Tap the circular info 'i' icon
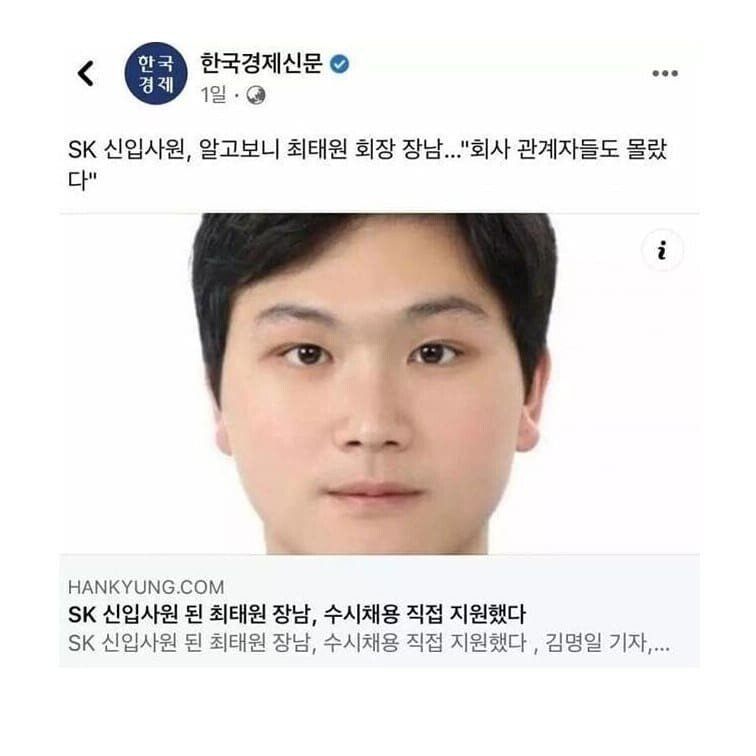The image size is (756, 756). pos(662,250)
